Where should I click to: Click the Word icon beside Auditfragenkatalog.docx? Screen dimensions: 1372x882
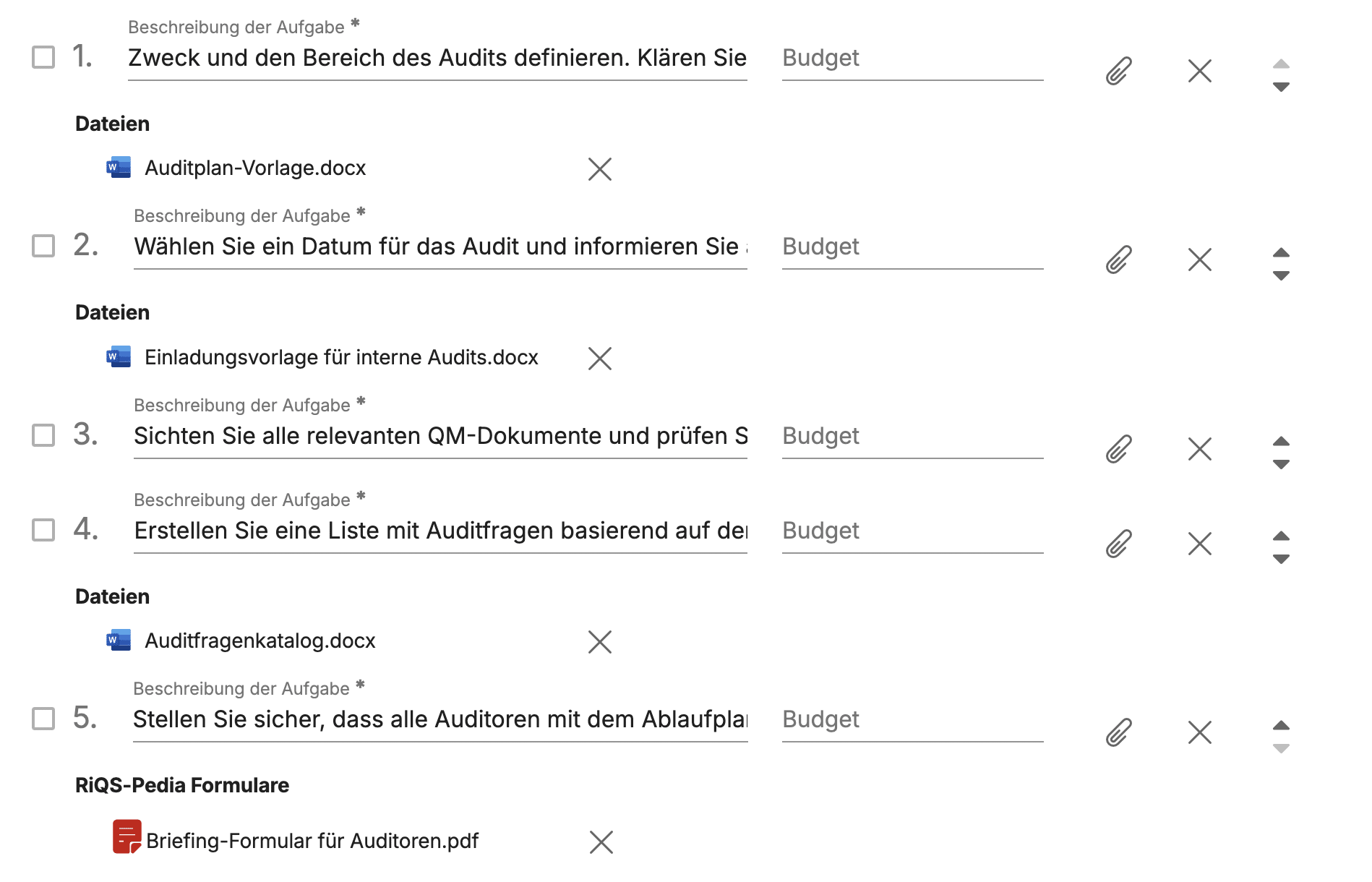[119, 641]
